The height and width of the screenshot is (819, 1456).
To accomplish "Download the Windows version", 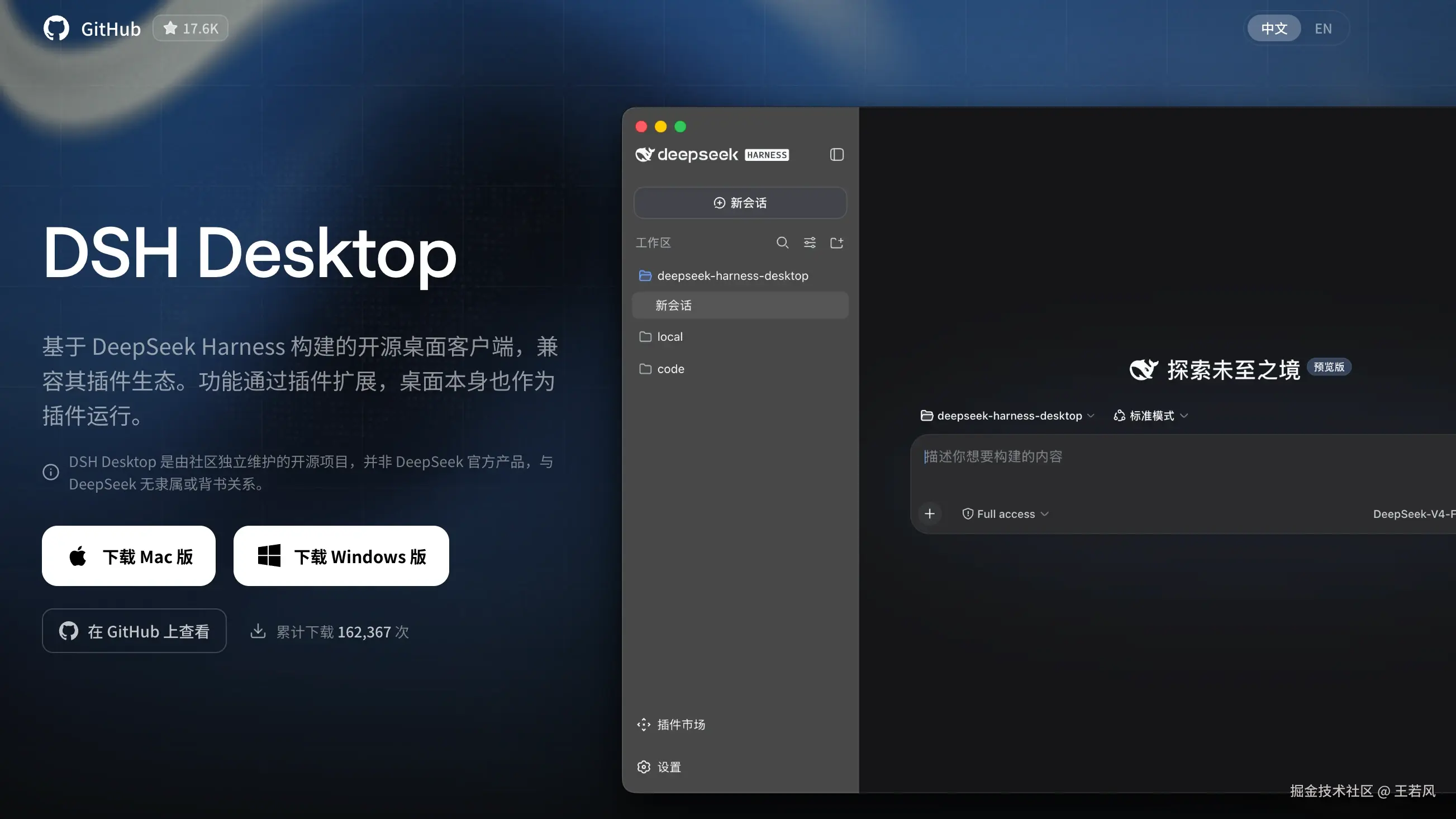I will (x=341, y=556).
